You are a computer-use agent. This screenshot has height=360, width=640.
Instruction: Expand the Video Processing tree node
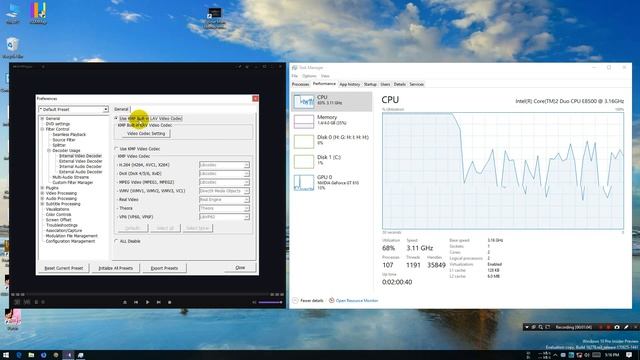coord(42,193)
